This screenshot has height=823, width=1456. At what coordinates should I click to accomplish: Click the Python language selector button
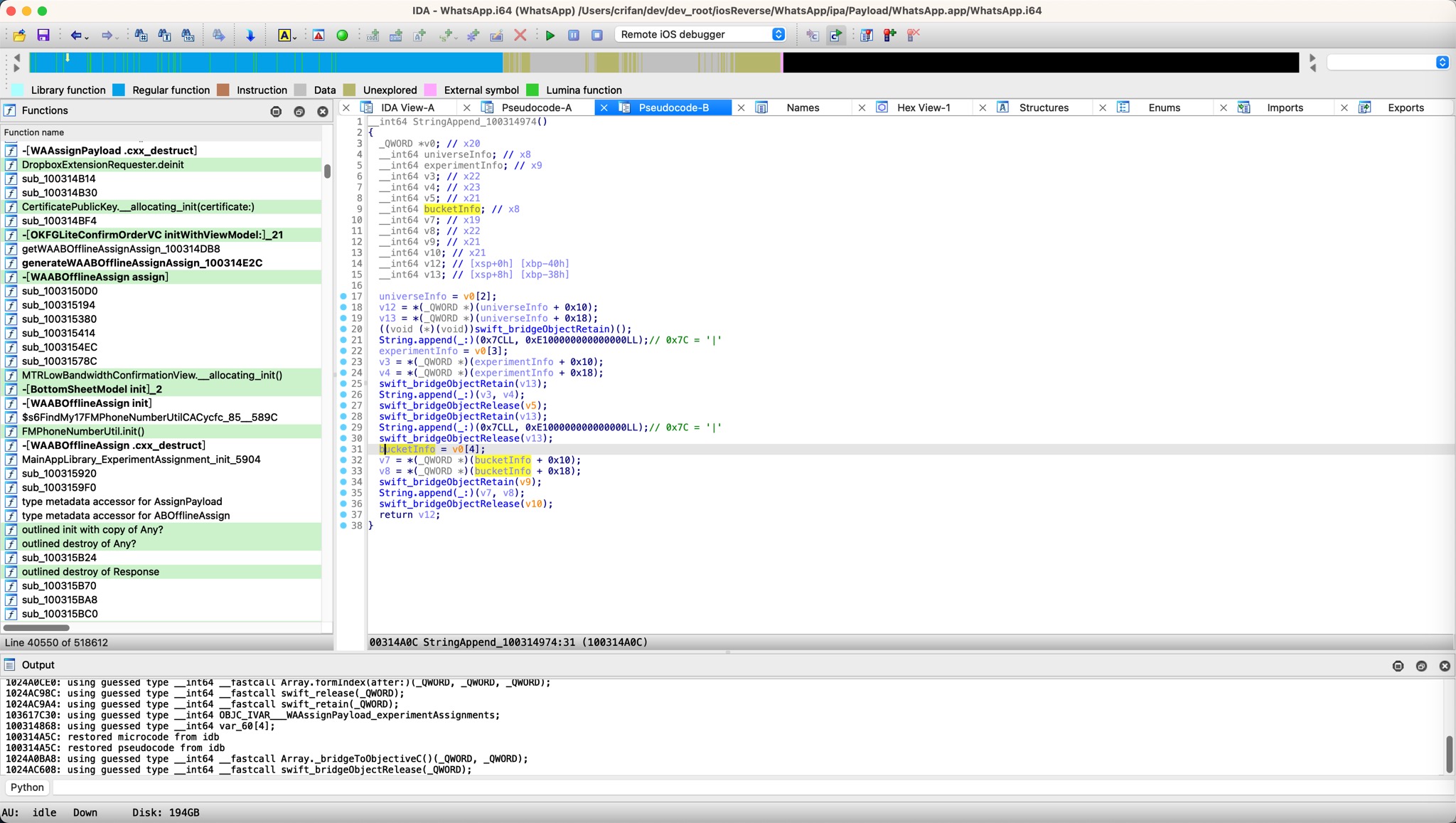[x=27, y=787]
